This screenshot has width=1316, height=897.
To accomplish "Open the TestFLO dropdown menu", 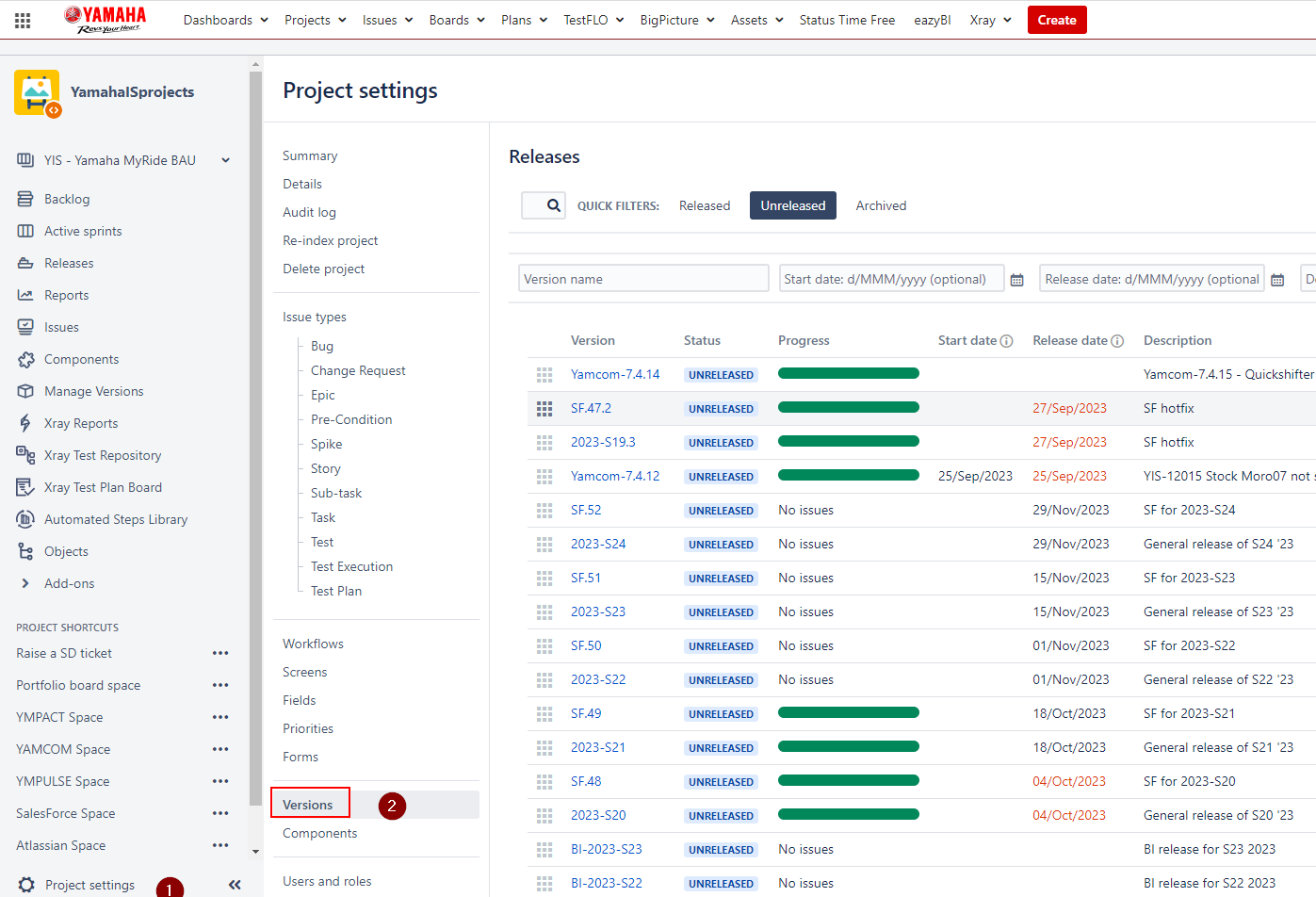I will click(x=594, y=20).
